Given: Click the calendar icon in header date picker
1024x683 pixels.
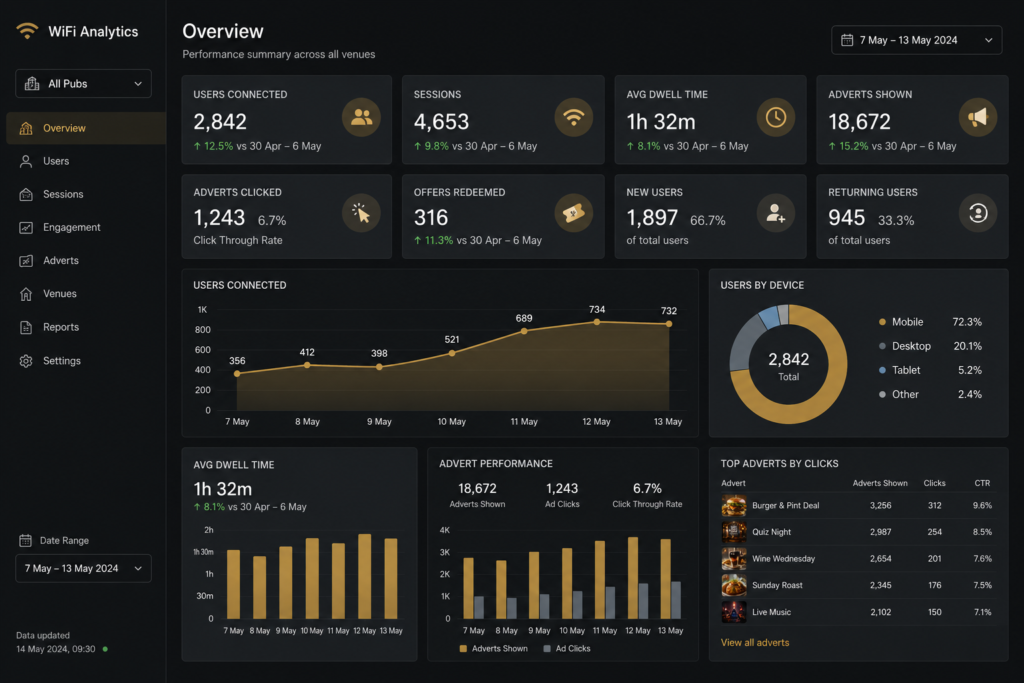Looking at the screenshot, I should 847,40.
